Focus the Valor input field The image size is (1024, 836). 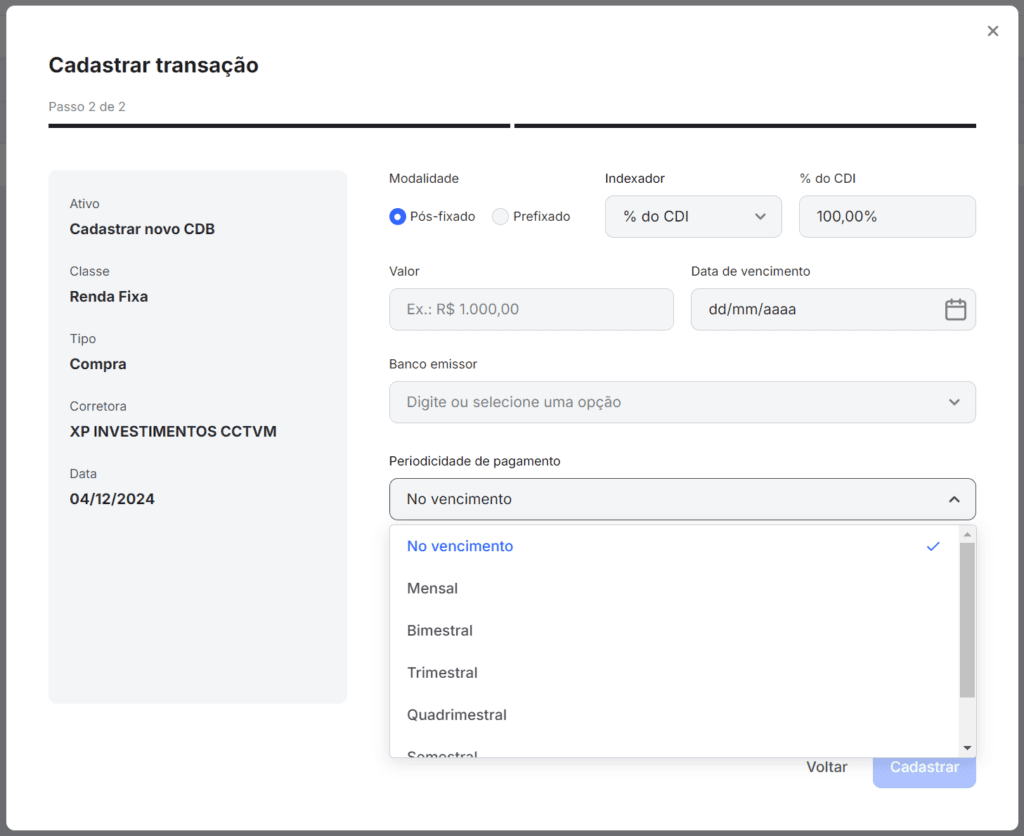531,310
